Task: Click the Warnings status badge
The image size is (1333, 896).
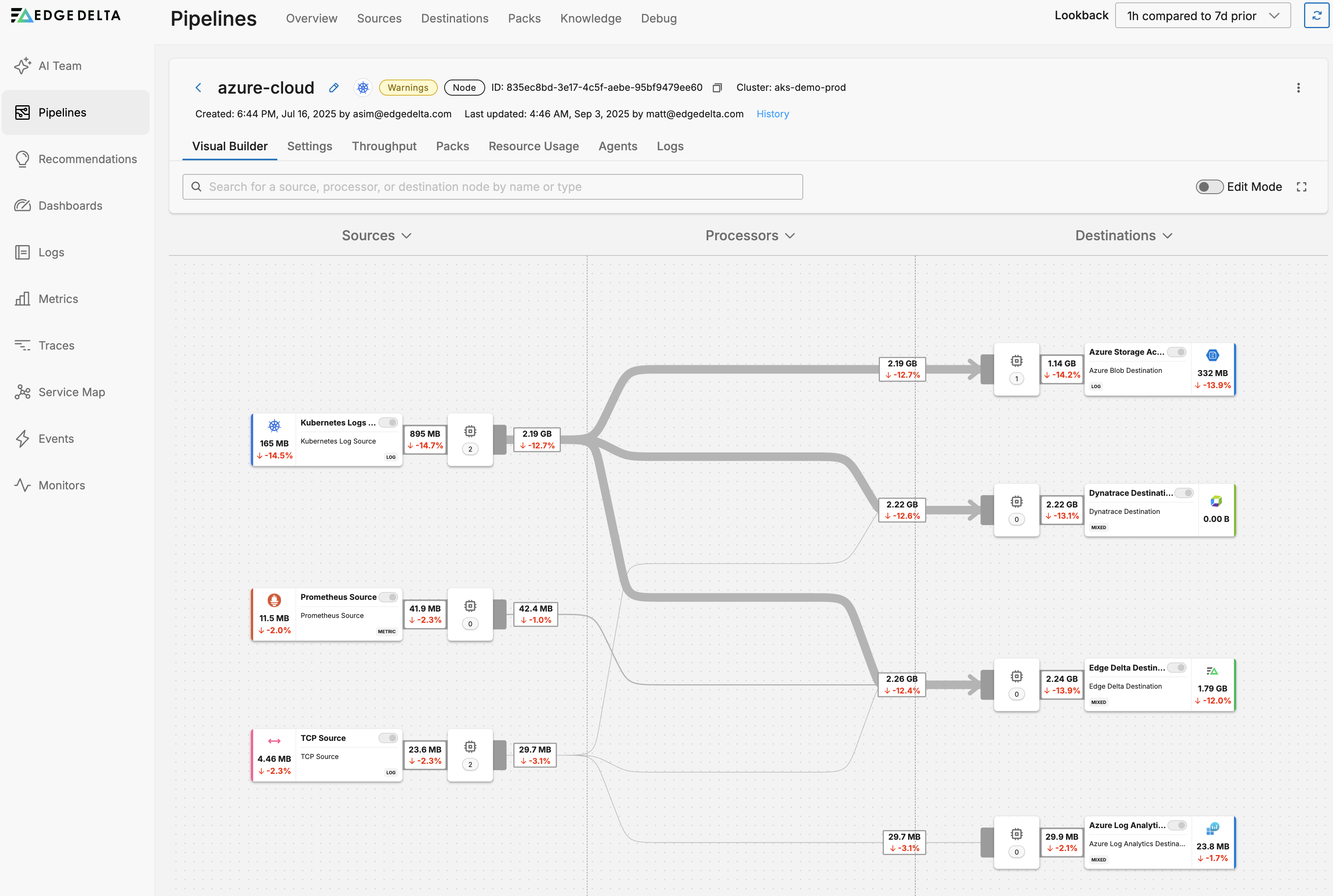Action: pos(408,88)
